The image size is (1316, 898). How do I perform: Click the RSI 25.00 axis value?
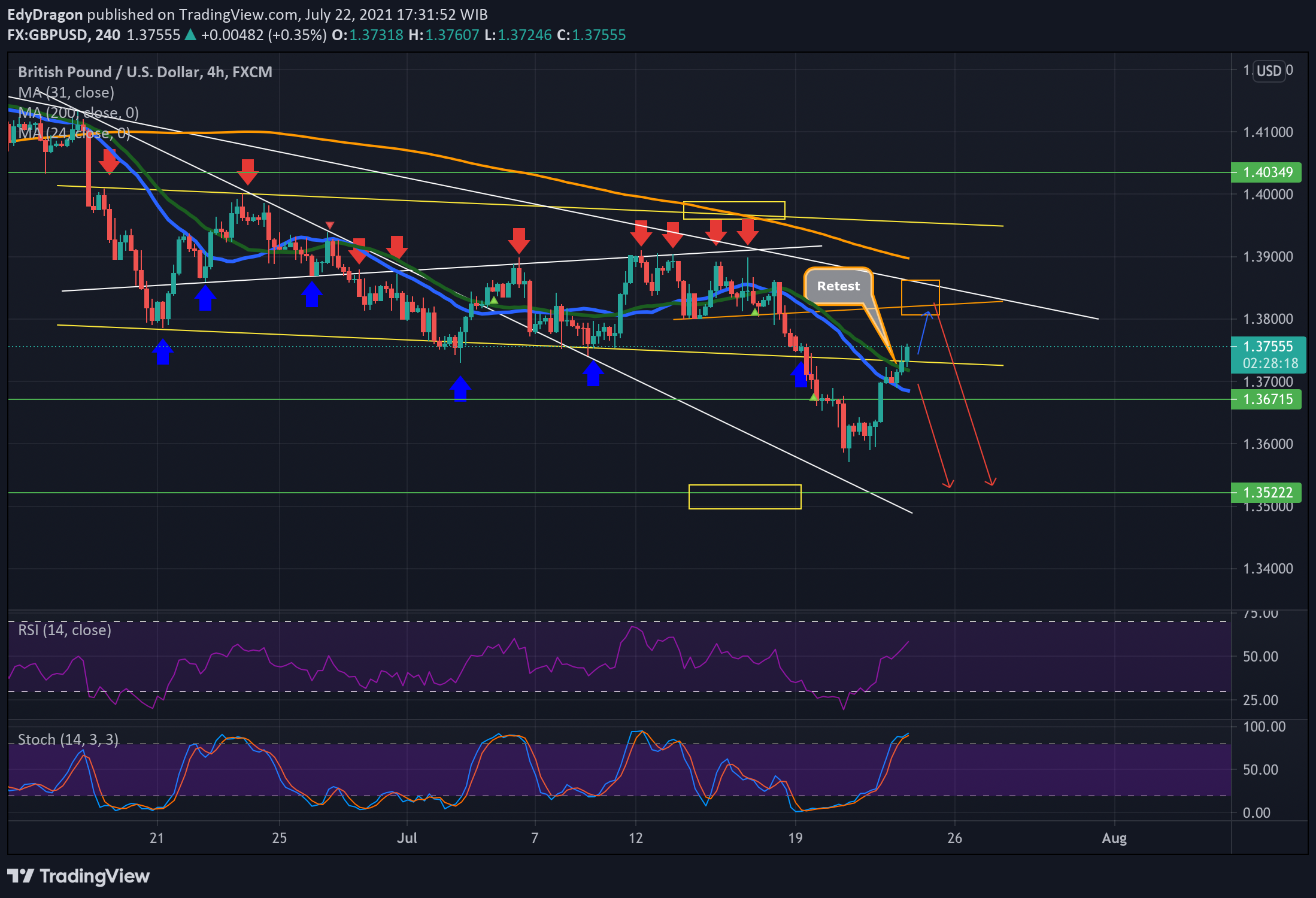[x=1260, y=700]
